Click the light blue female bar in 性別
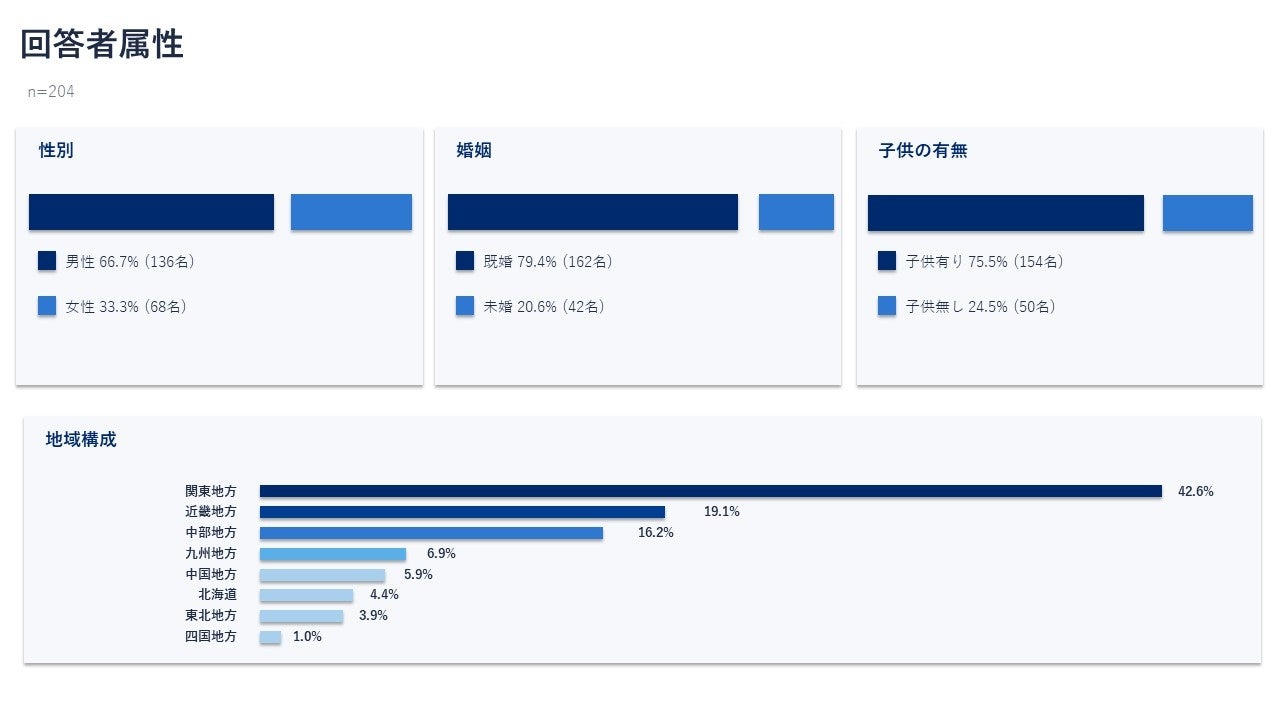Viewport: 1280px width, 720px height. pos(351,212)
